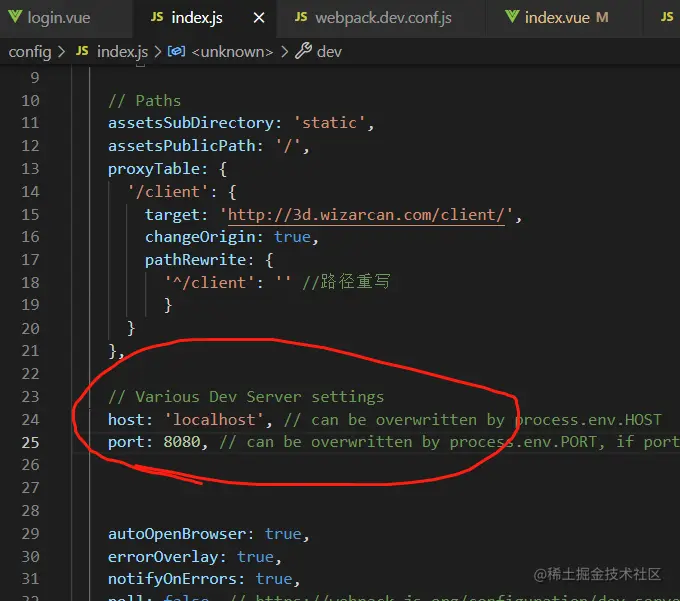Click the '/client' key on line 14
This screenshot has width=680, height=601.
coord(168,192)
